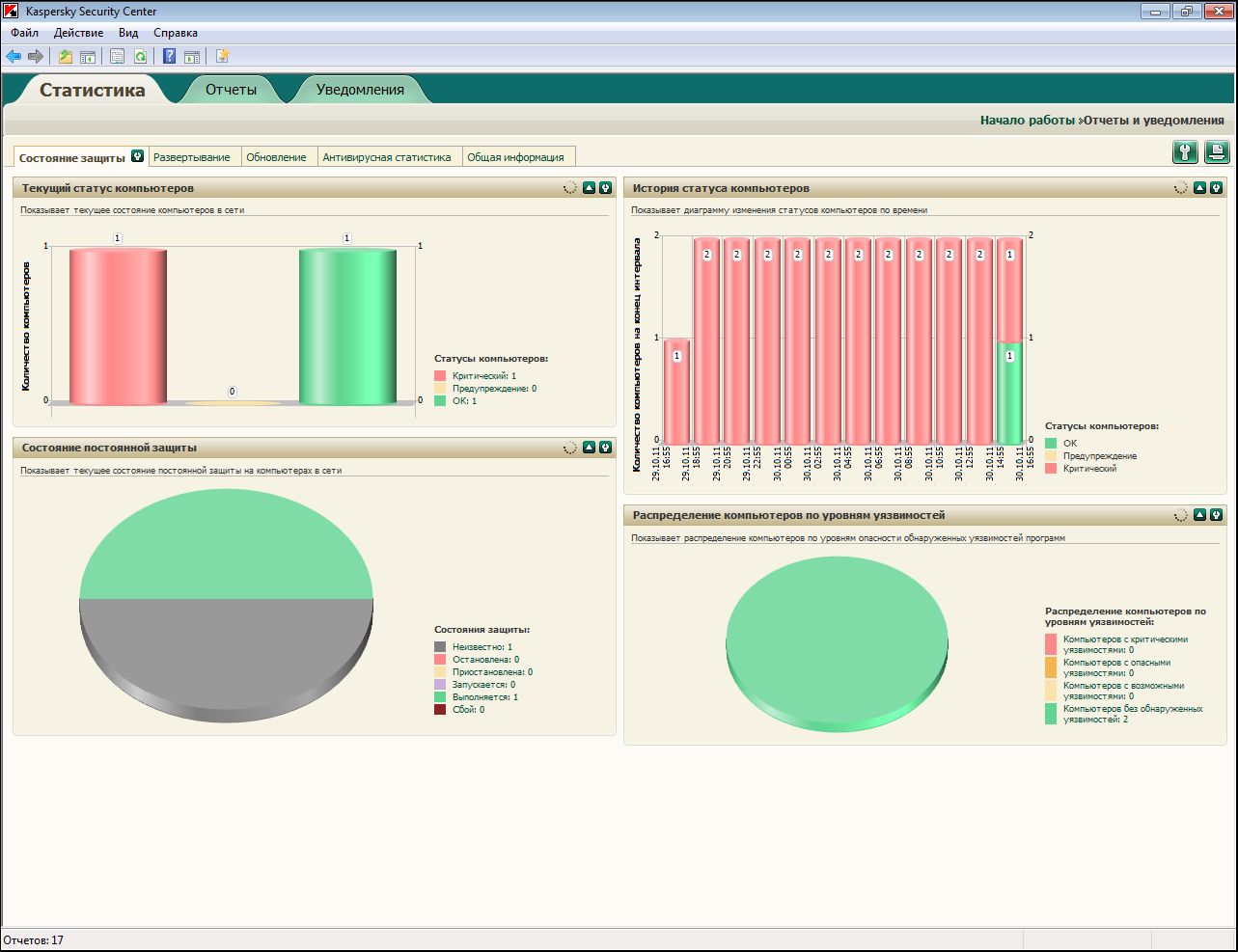Collapse the 'Состояние постоянной защиты' panel
Screen dimensions: 1238x952
click(589, 448)
